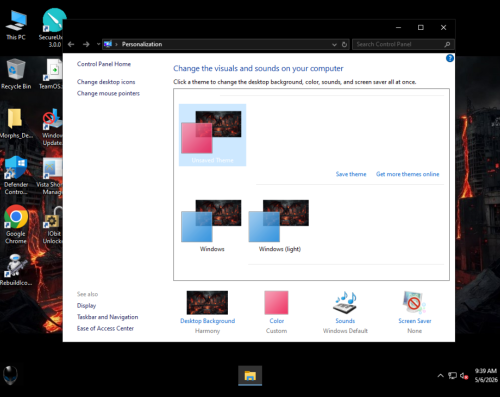Click the Refresh button in address bar

coord(344,44)
